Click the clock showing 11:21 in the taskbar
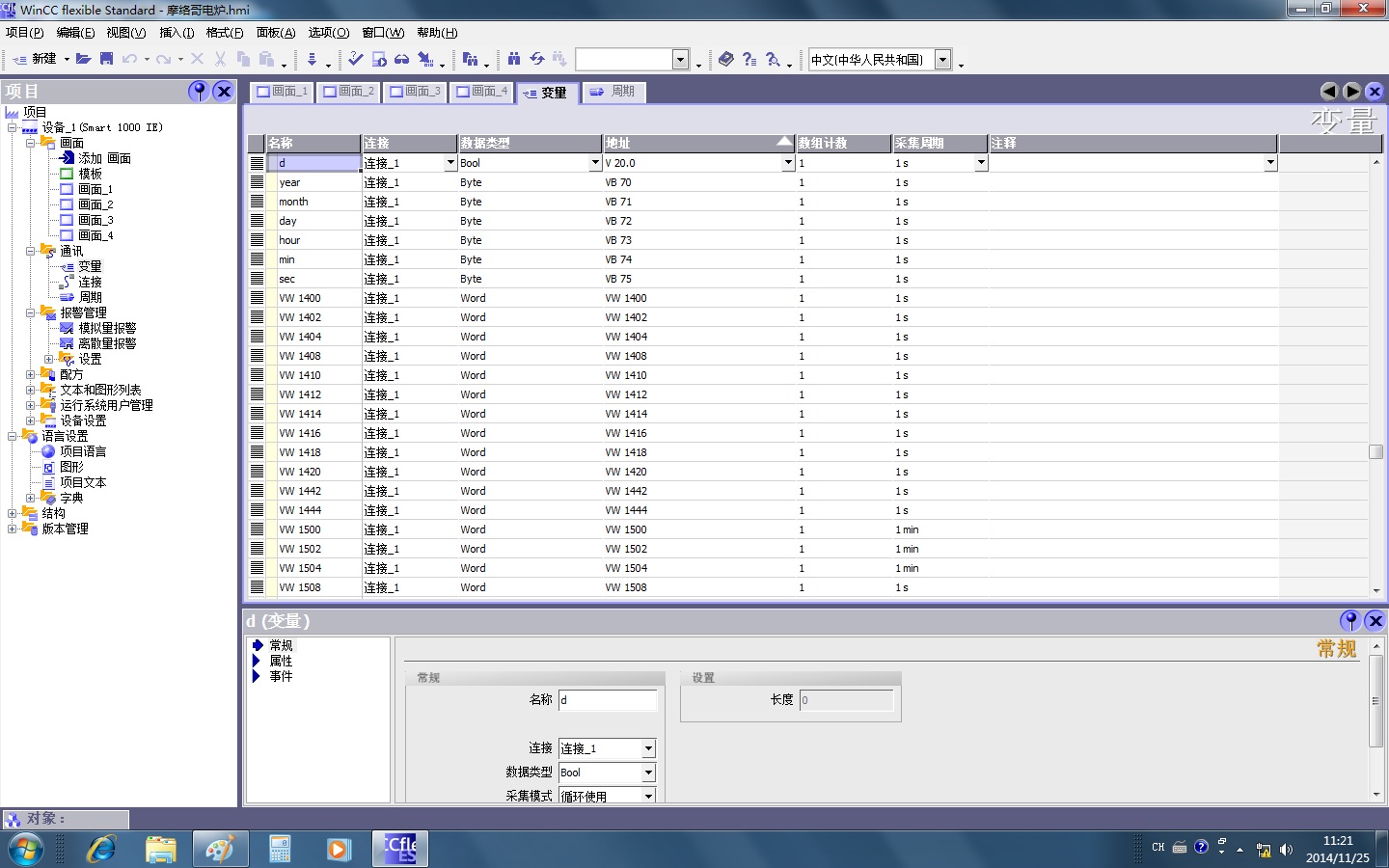 coord(1338,841)
